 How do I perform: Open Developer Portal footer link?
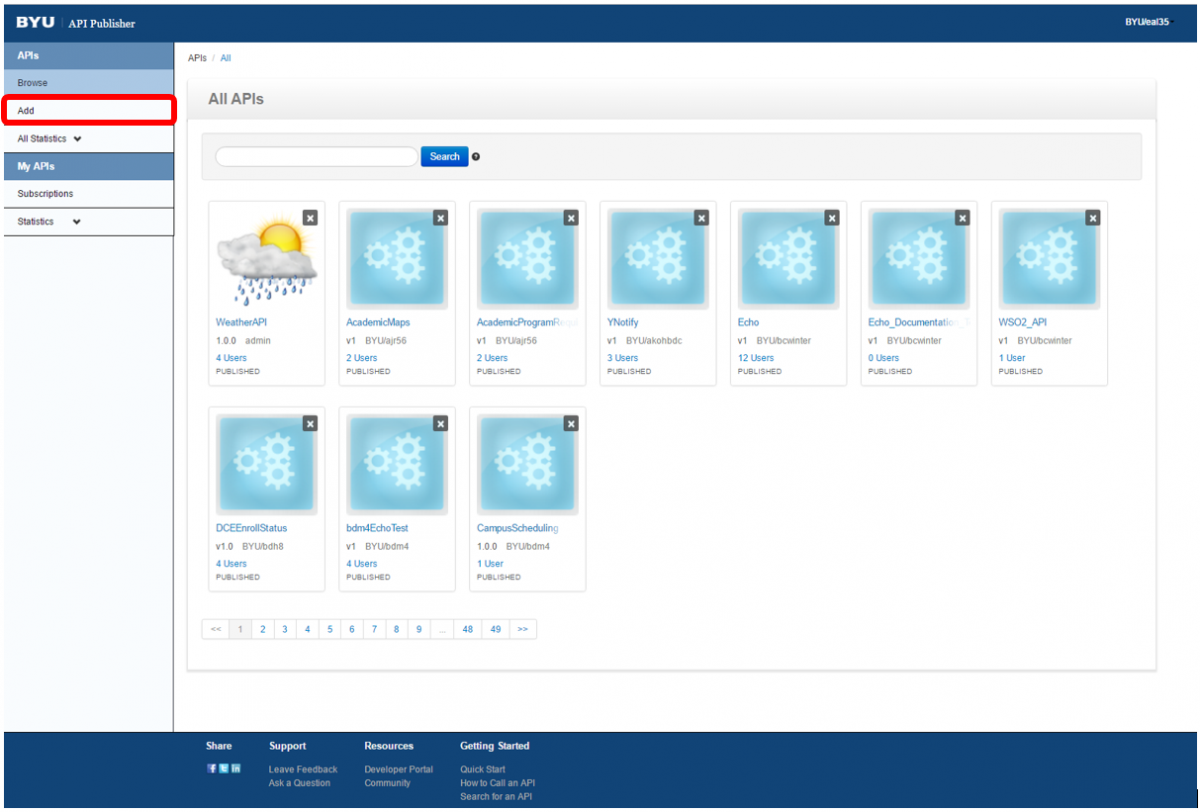[399, 770]
